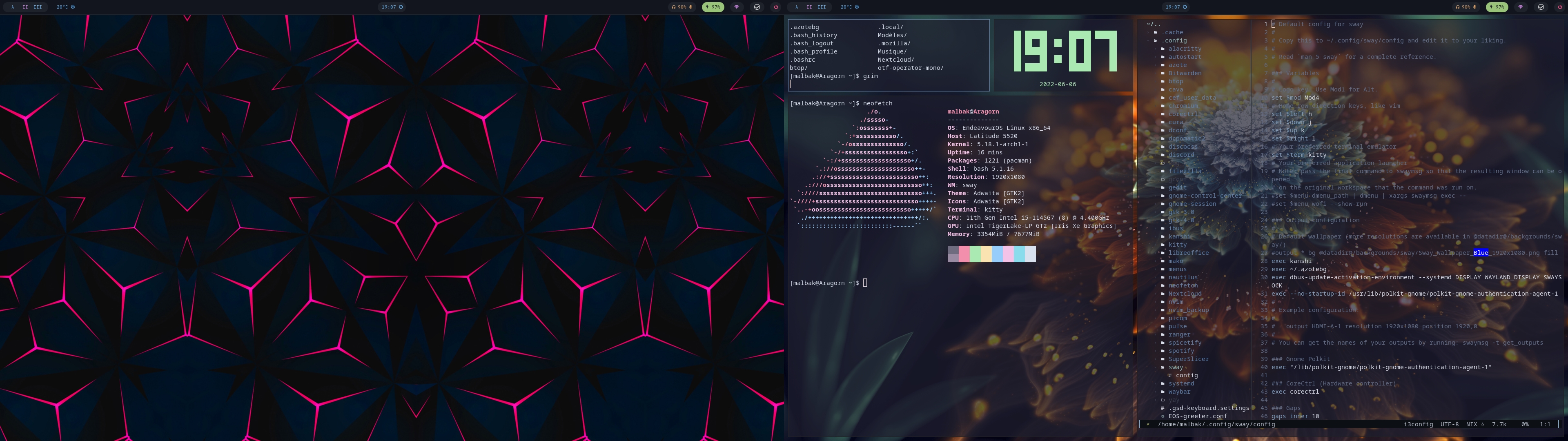This screenshot has height=441, width=1568.
Task: Click the checkmark circle icon on the right monitor's bar
Action: (x=1541, y=7)
